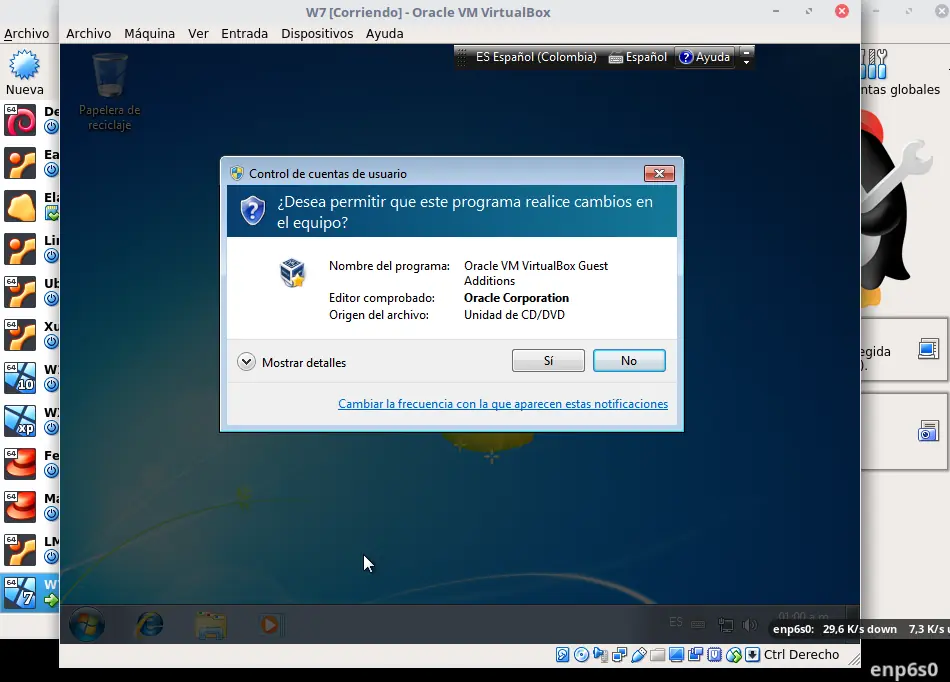This screenshot has width=950, height=682.
Task: Click the Sí button in UAC dialog
Action: click(548, 360)
